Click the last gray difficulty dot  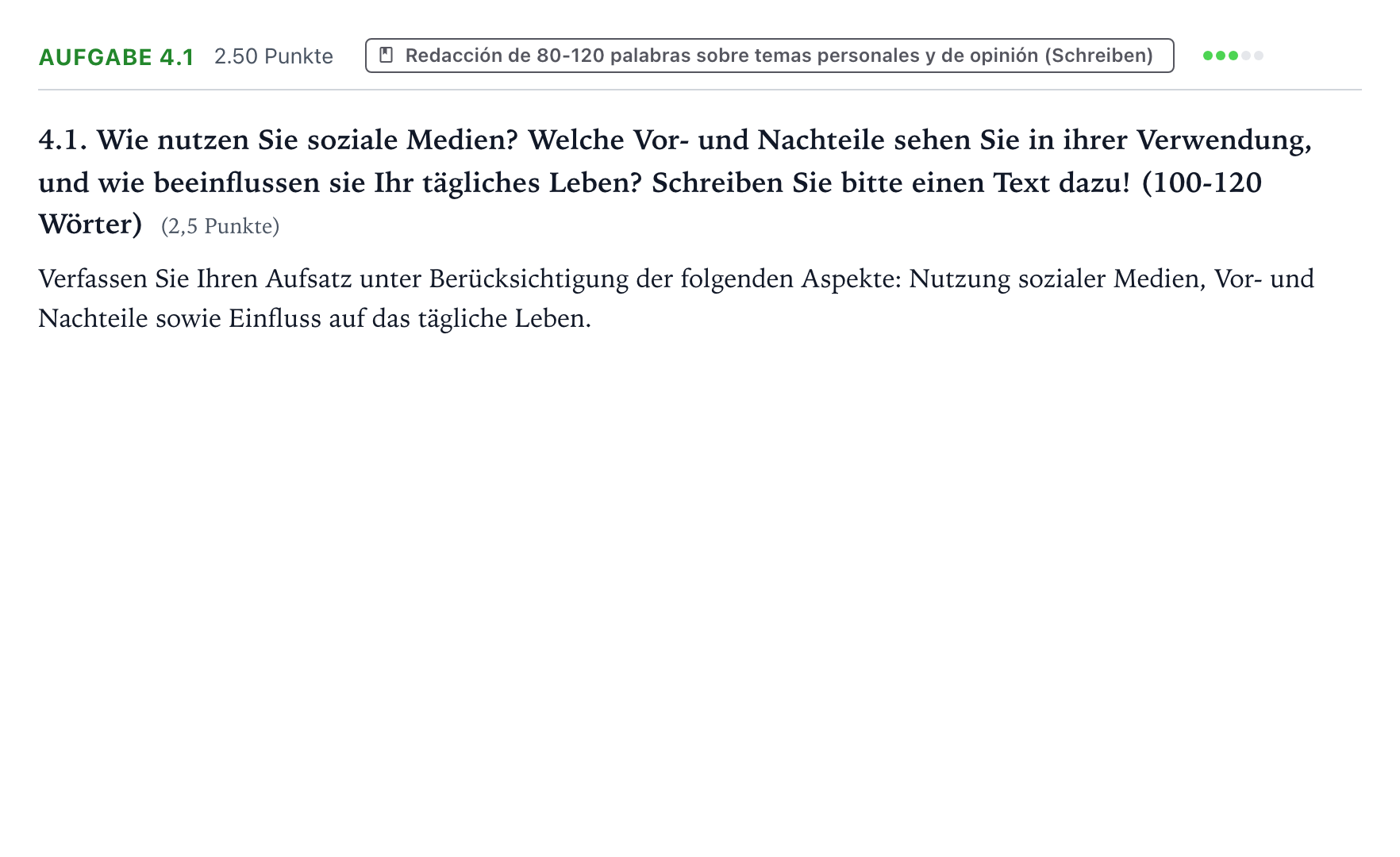click(1259, 56)
